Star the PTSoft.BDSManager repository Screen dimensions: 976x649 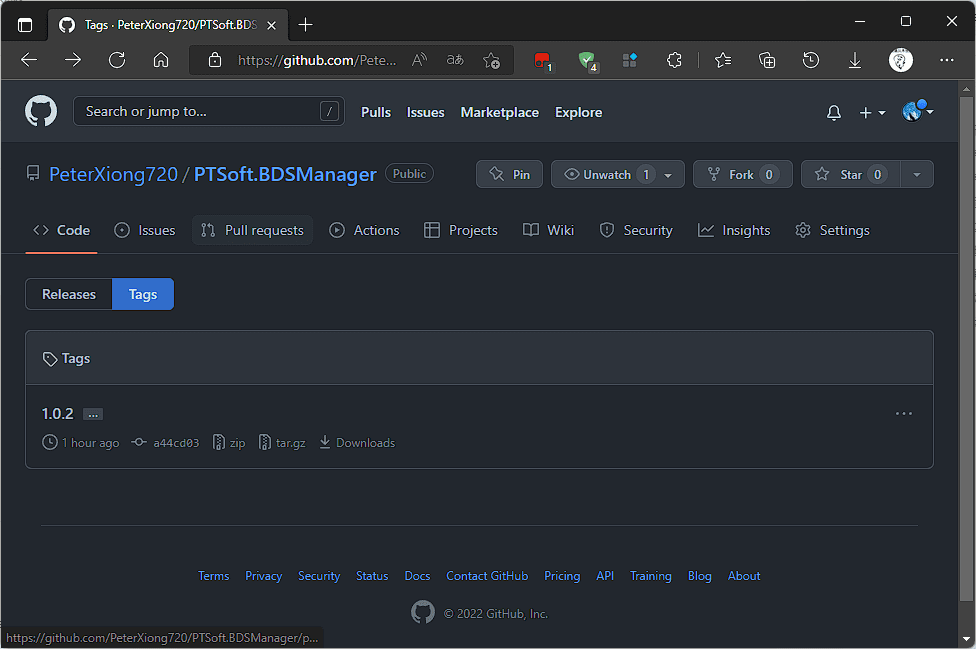pos(850,174)
